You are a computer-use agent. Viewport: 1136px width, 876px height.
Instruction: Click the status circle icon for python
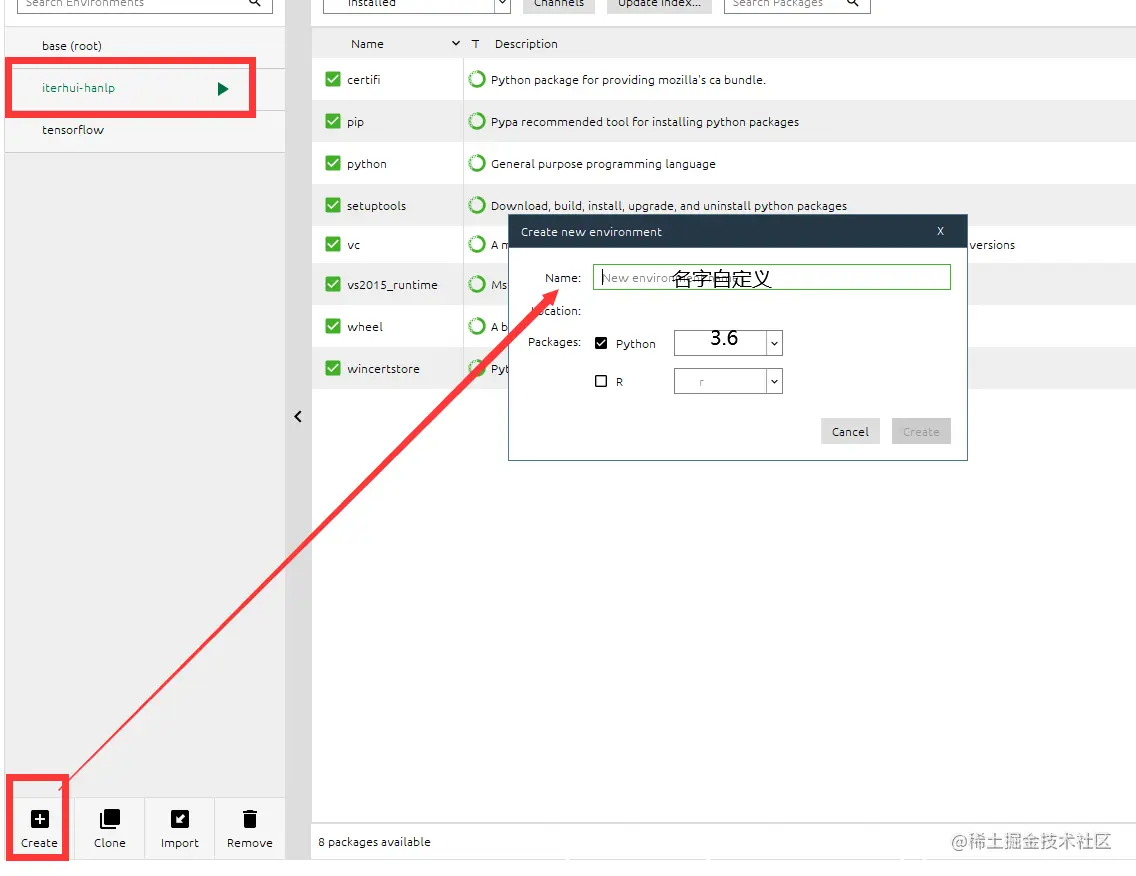coord(477,163)
